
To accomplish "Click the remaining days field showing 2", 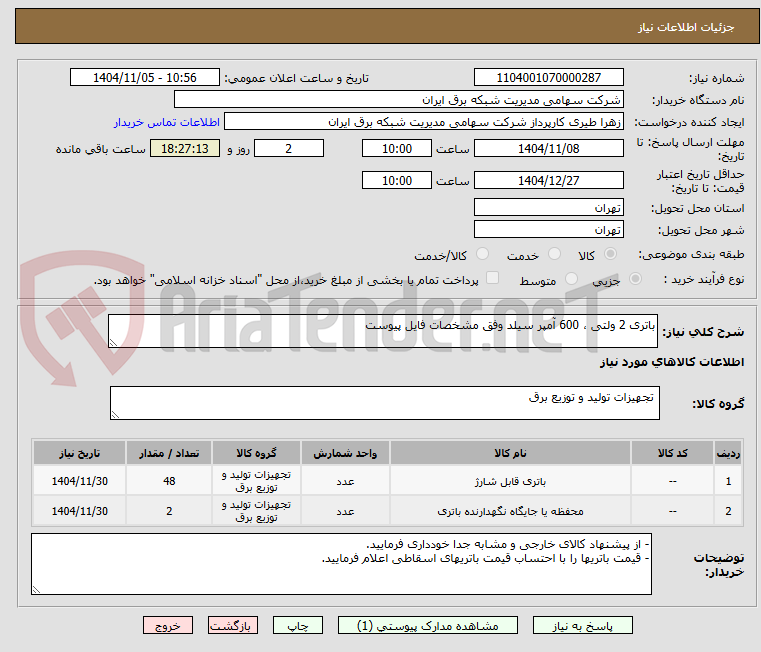I will pos(289,148).
